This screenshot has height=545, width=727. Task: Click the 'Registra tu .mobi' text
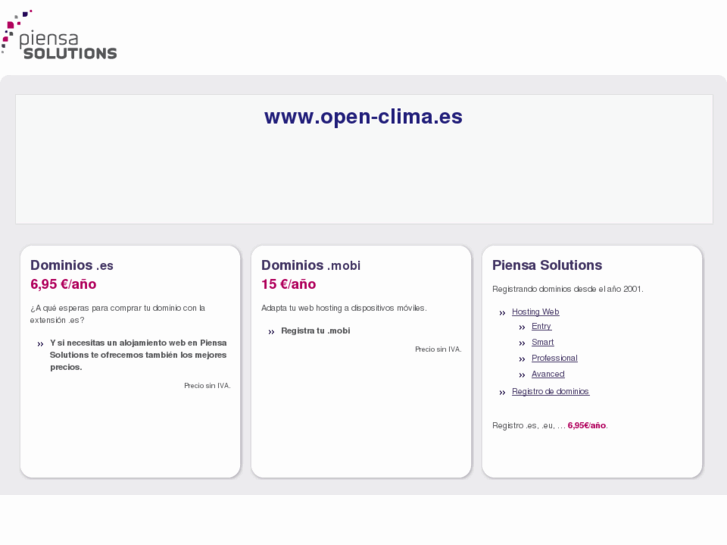coord(315,331)
